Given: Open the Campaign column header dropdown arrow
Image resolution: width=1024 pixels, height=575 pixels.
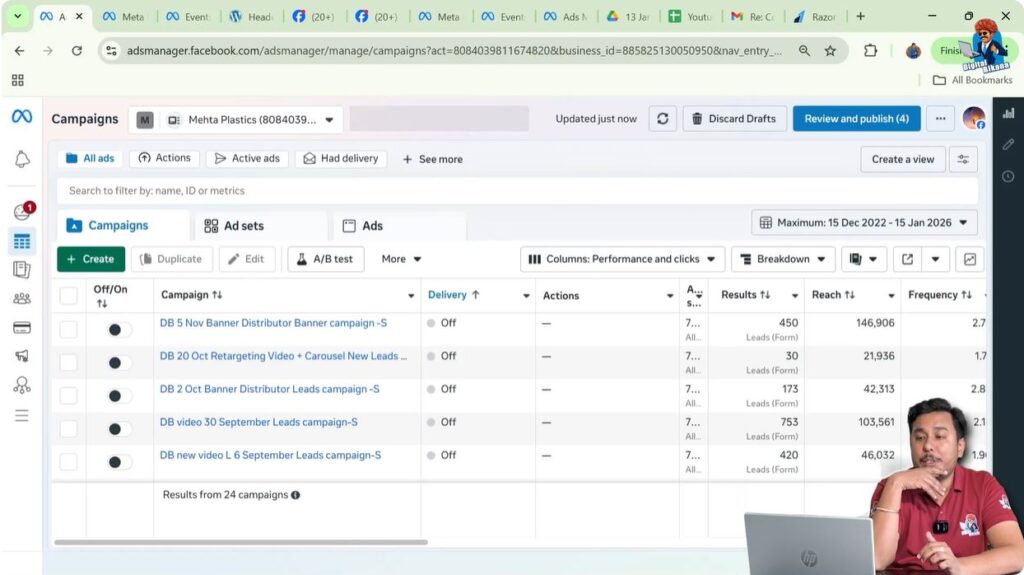Looking at the screenshot, I should (x=411, y=295).
